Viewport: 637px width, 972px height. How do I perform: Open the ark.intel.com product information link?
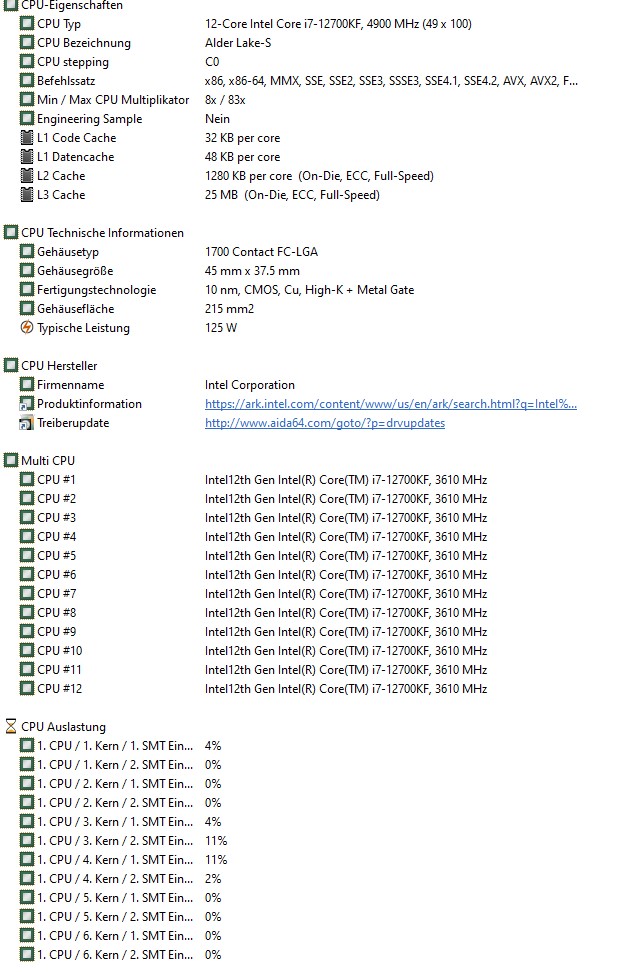[390, 404]
